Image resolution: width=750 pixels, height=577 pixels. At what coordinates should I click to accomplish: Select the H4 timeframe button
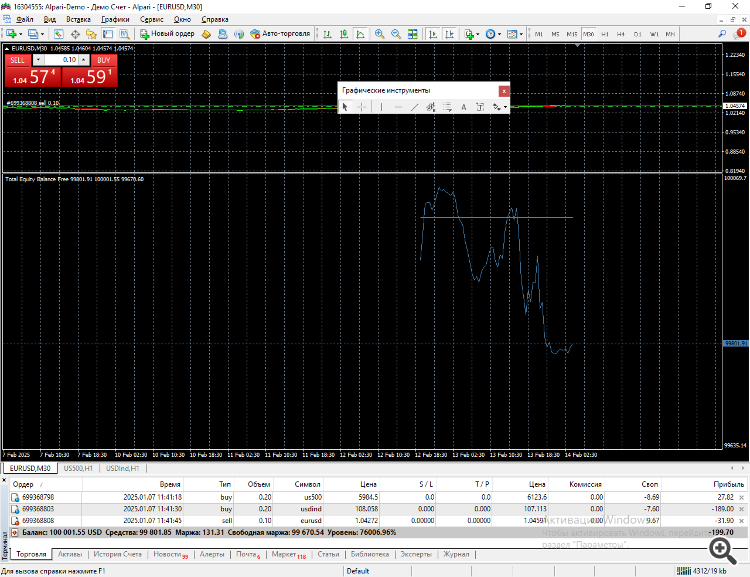[621, 34]
